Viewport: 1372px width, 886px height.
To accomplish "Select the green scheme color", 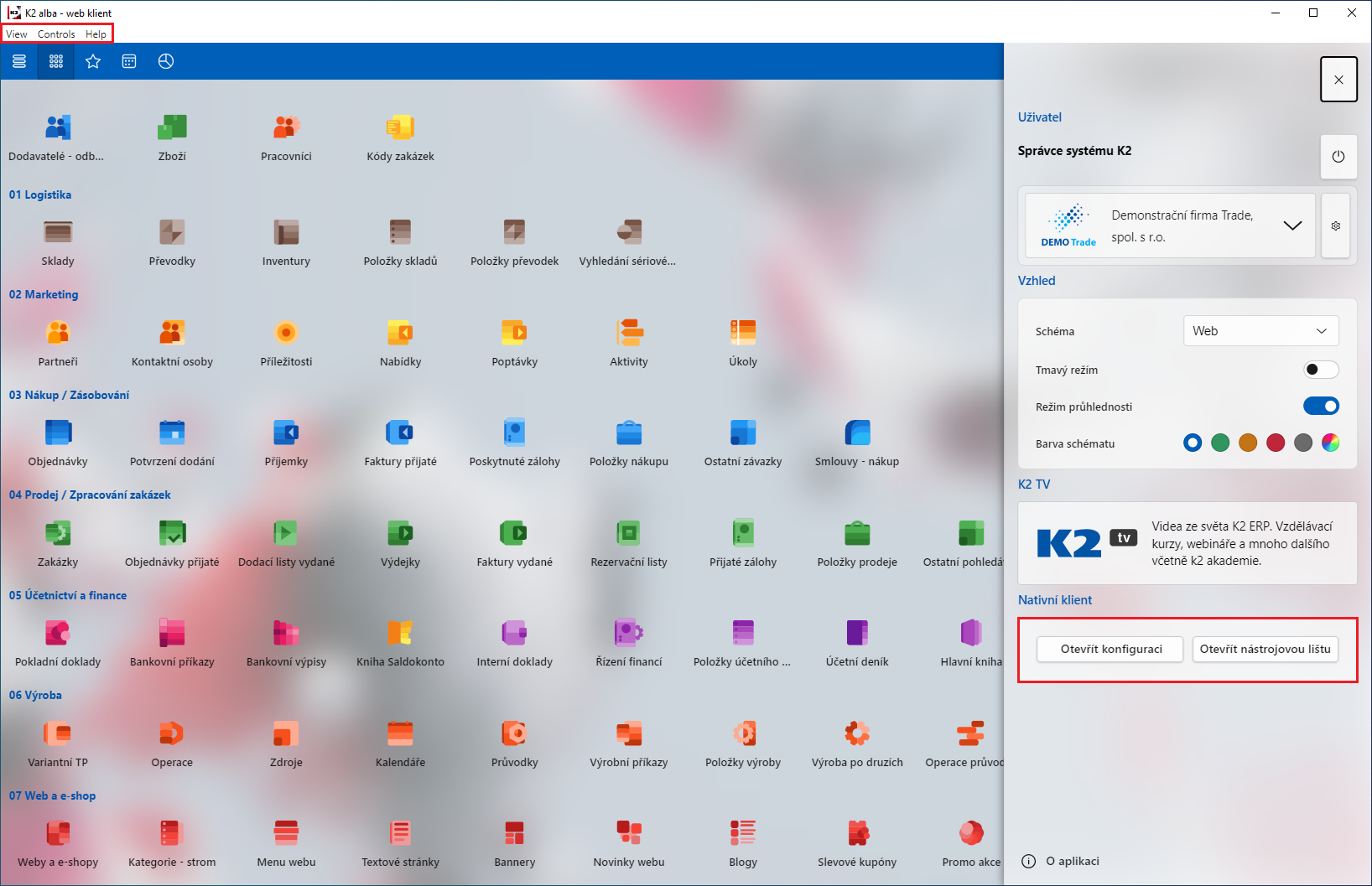I will 1220,443.
